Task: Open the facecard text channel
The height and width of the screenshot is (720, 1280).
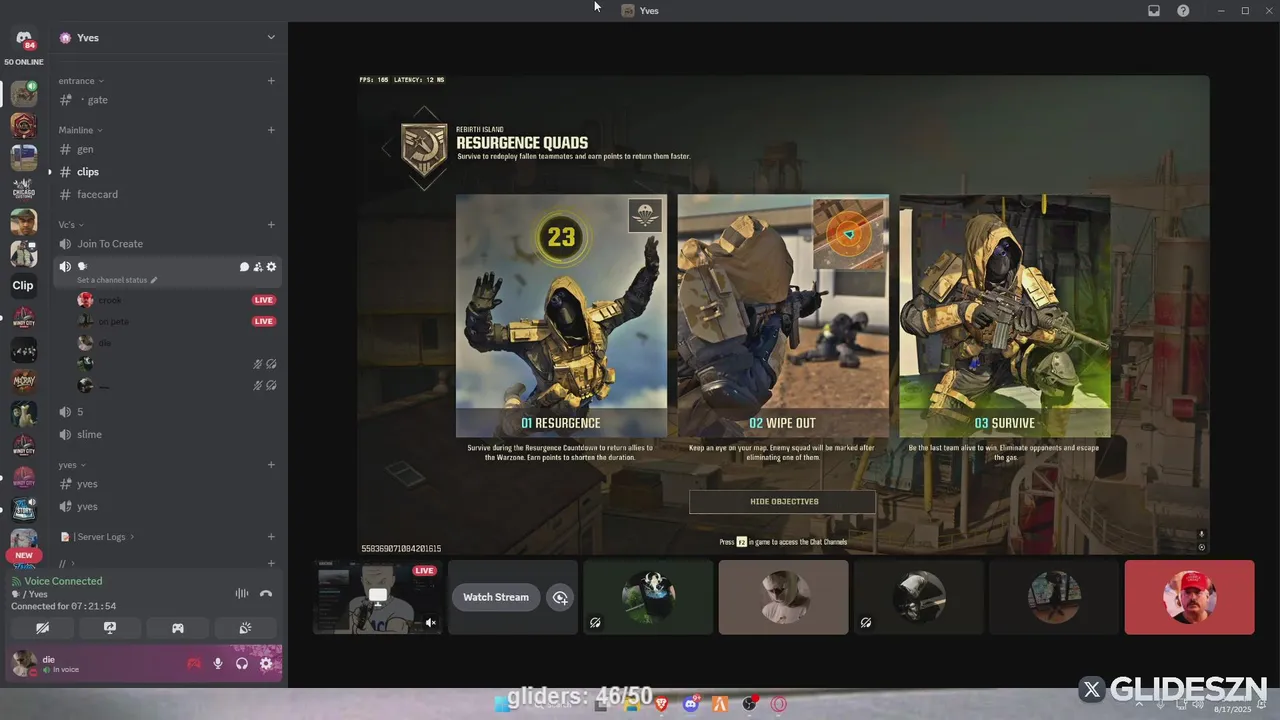Action: (x=167, y=194)
